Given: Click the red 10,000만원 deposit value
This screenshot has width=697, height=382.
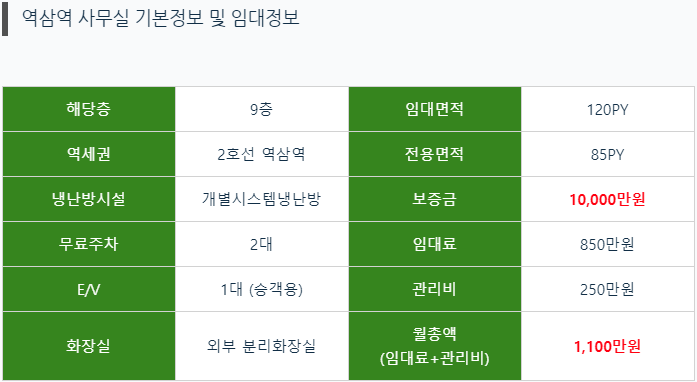Looking at the screenshot, I should coord(607,200).
